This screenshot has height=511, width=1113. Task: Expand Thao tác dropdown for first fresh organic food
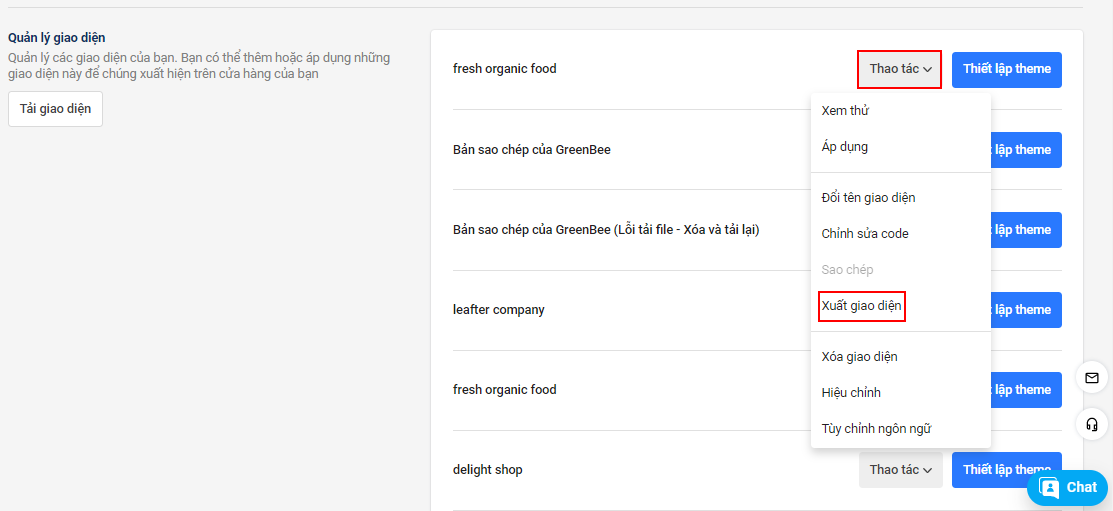click(900, 69)
